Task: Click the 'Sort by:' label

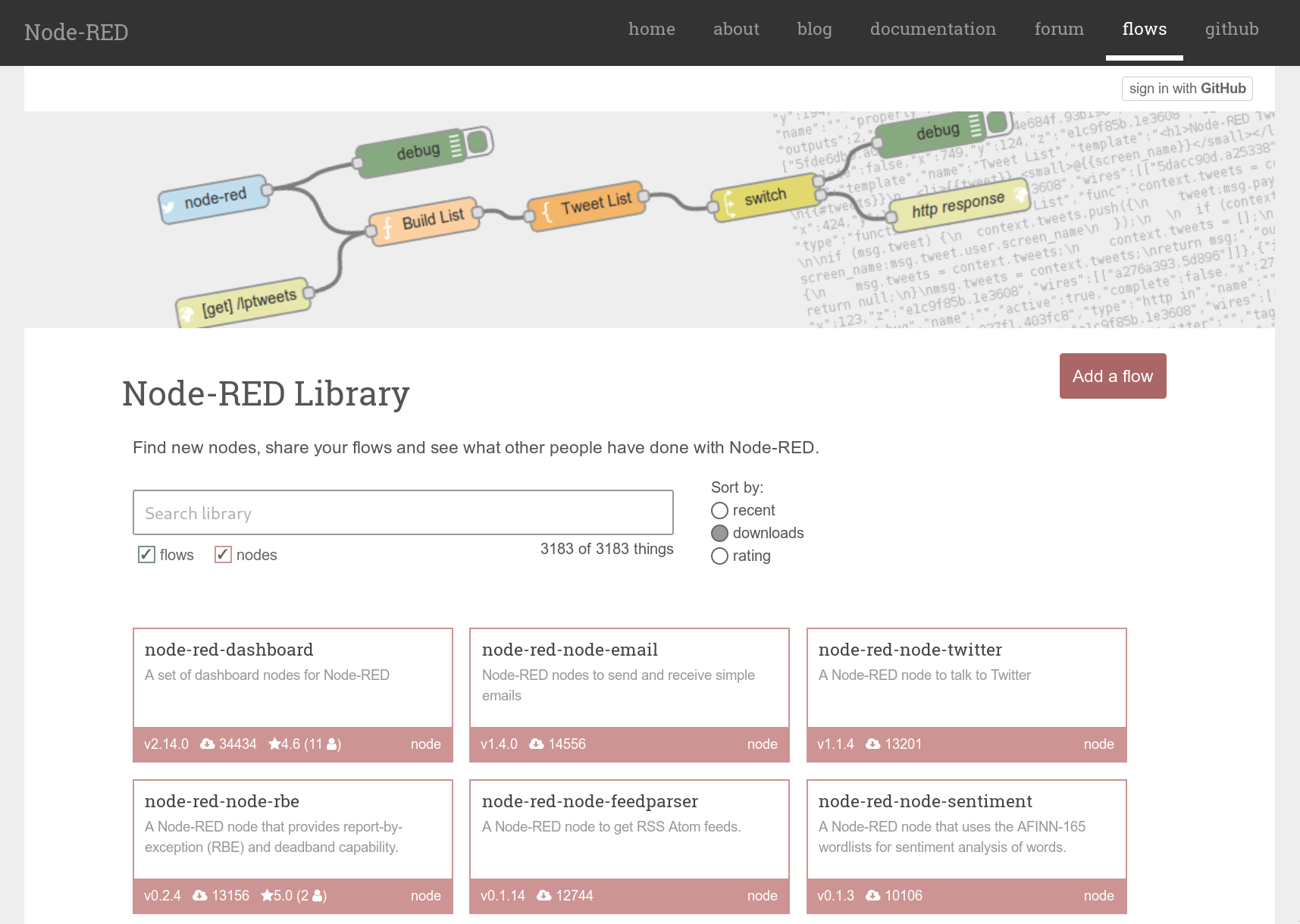Action: (738, 487)
